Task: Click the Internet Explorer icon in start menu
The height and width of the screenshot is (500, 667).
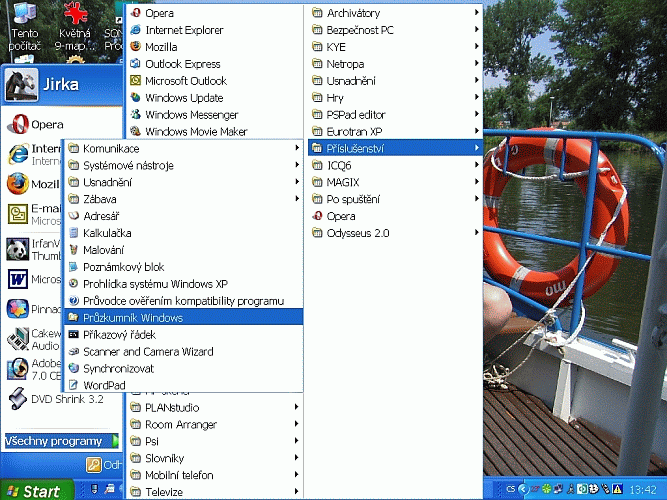Action: click(18, 154)
